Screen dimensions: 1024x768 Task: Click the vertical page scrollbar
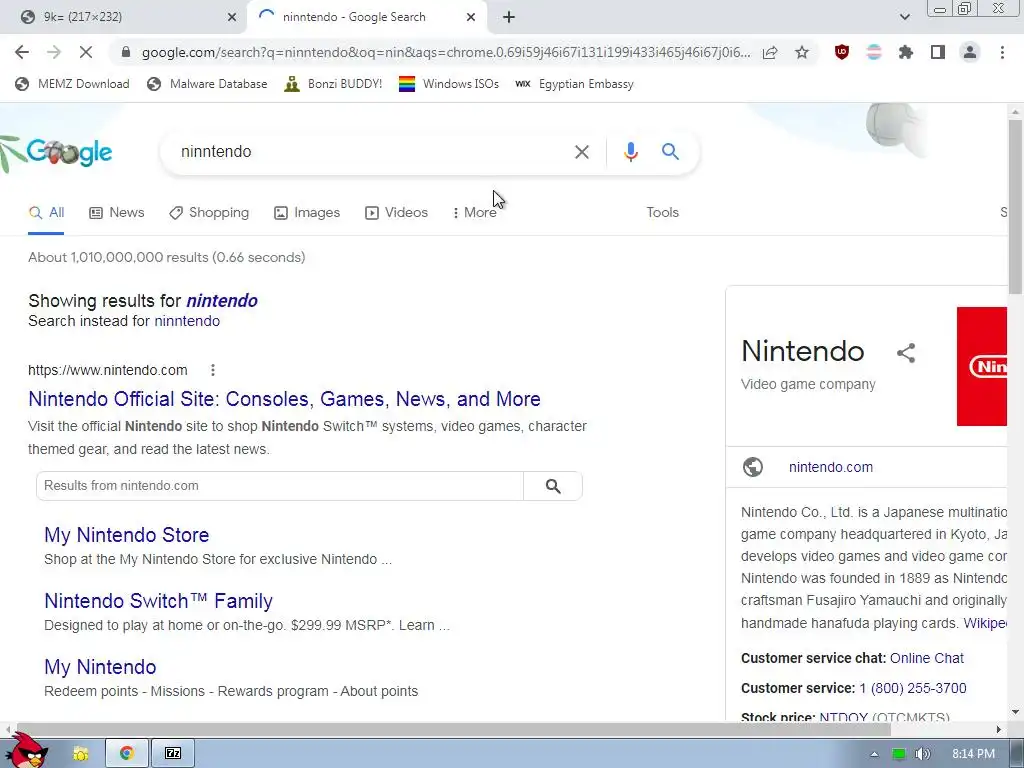click(x=1015, y=209)
